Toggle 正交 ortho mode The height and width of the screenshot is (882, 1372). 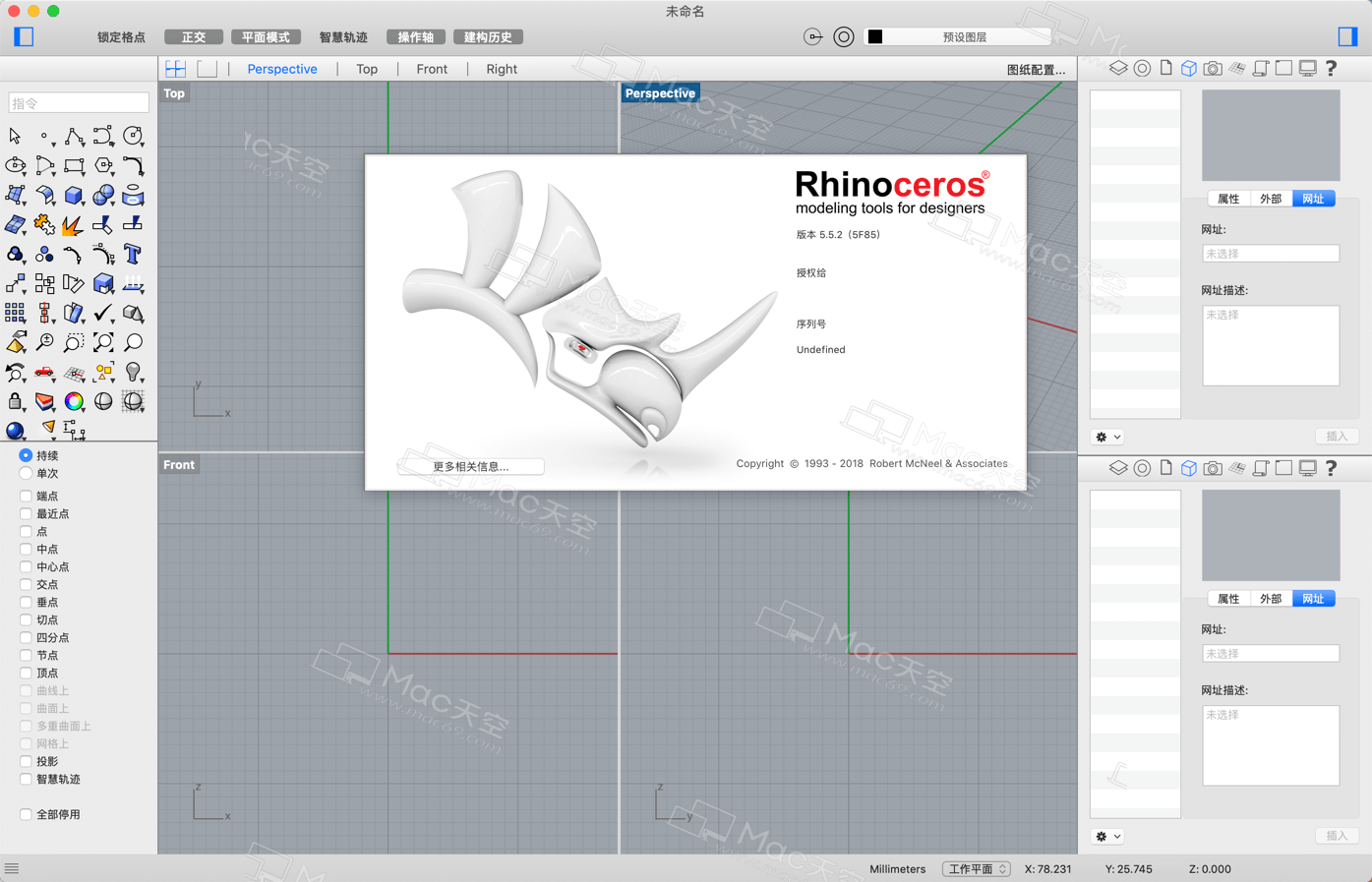click(x=194, y=37)
